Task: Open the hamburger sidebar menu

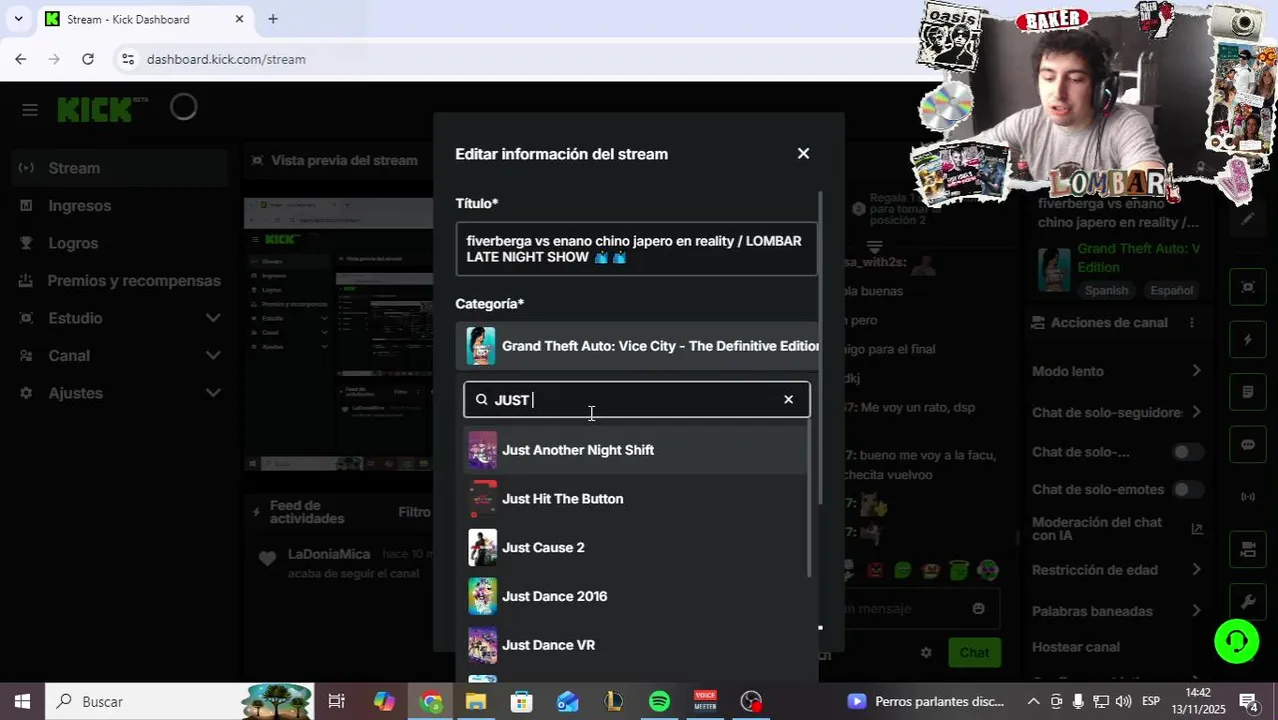Action: [x=29, y=109]
